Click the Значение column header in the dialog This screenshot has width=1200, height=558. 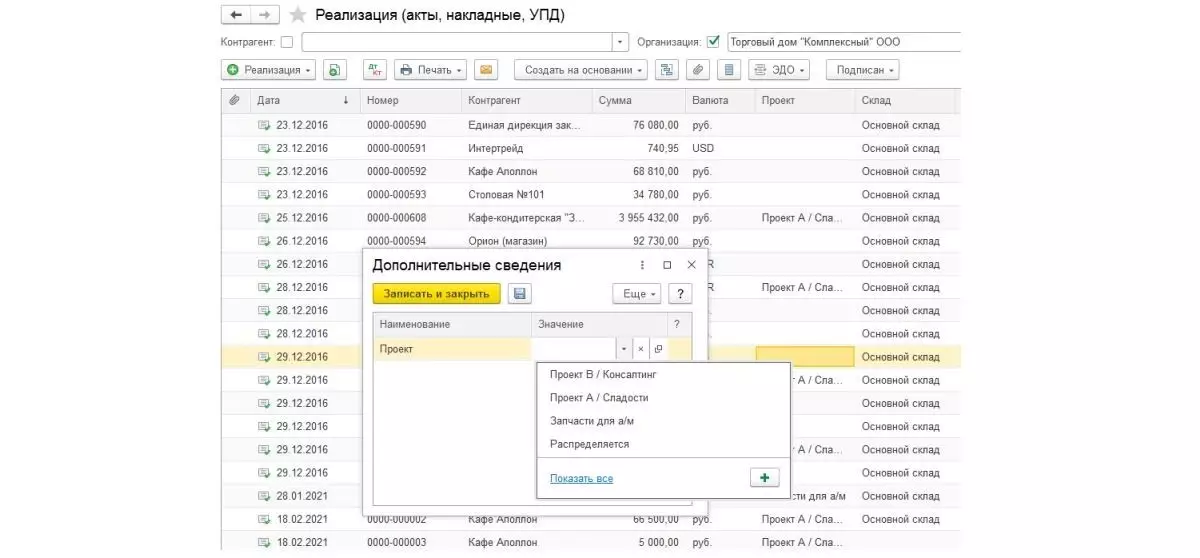[600, 324]
